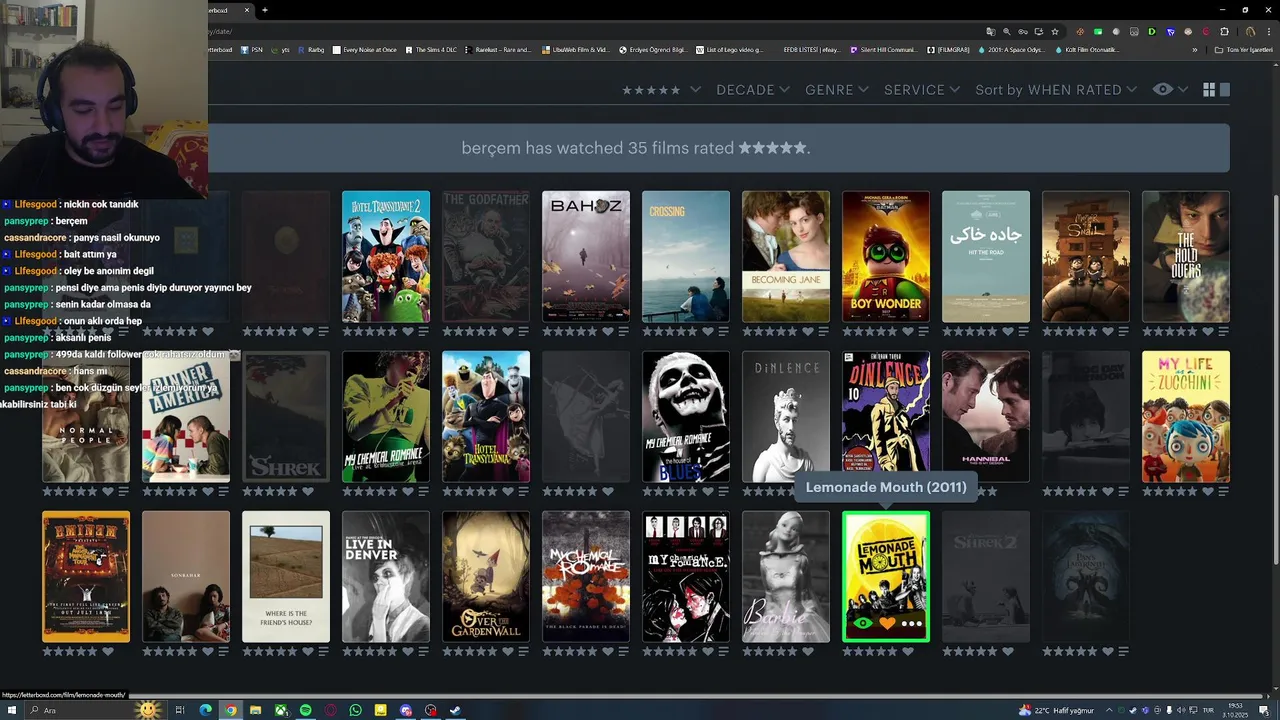The image size is (1280, 720).
Task: Open a new browser tab
Action: [265, 10]
